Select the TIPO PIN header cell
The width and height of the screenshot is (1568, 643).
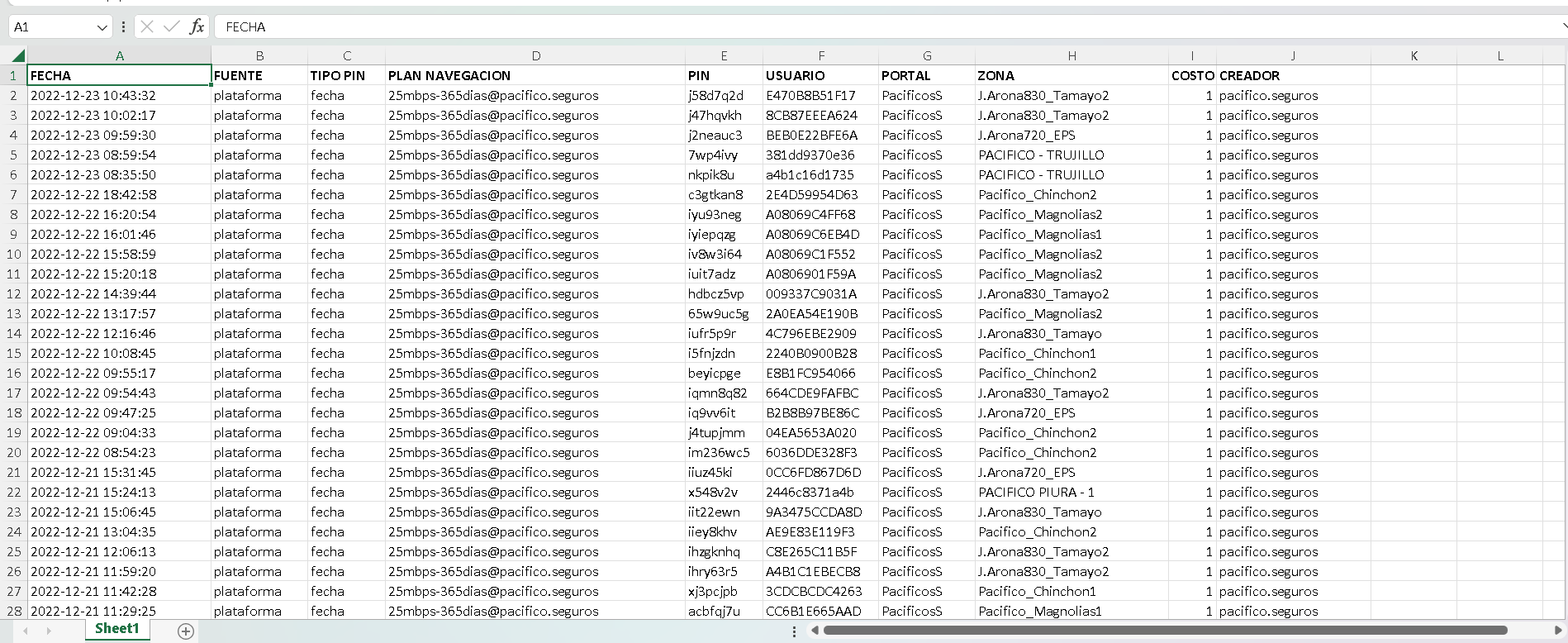pos(346,75)
